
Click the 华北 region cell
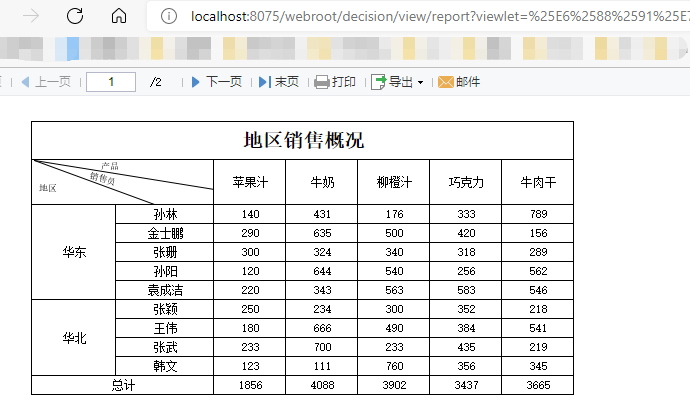[x=74, y=338]
